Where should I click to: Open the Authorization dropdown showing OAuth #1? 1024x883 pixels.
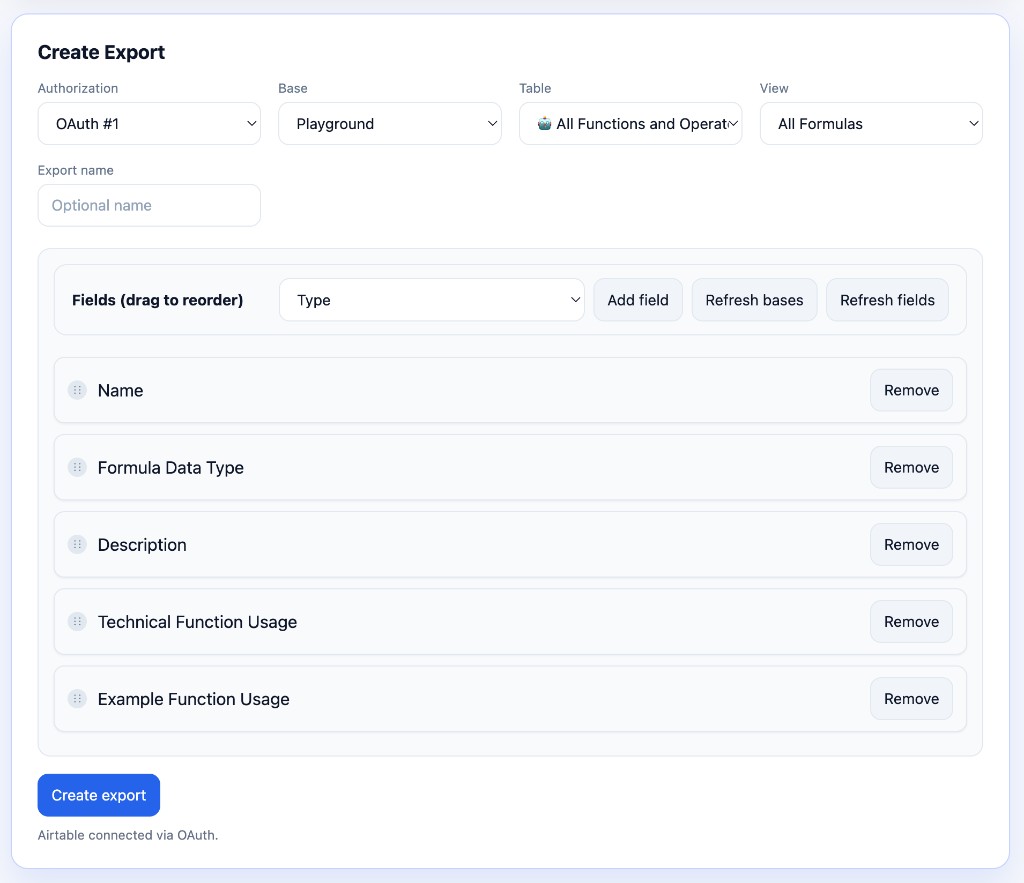click(x=148, y=123)
